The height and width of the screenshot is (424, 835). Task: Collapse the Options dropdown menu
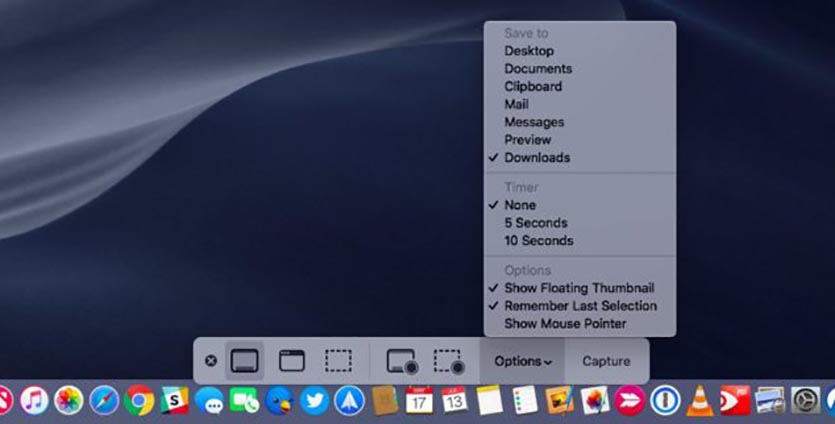tap(523, 361)
